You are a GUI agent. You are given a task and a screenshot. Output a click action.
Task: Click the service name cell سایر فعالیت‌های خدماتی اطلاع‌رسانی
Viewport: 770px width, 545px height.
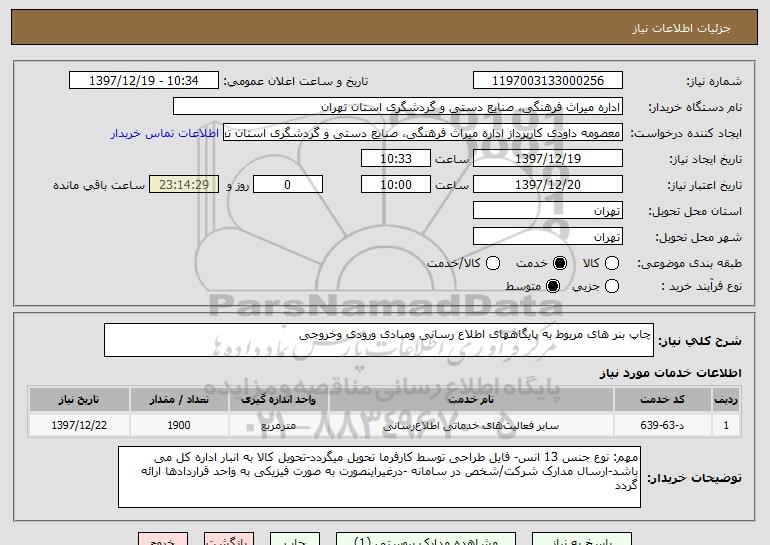(x=471, y=425)
